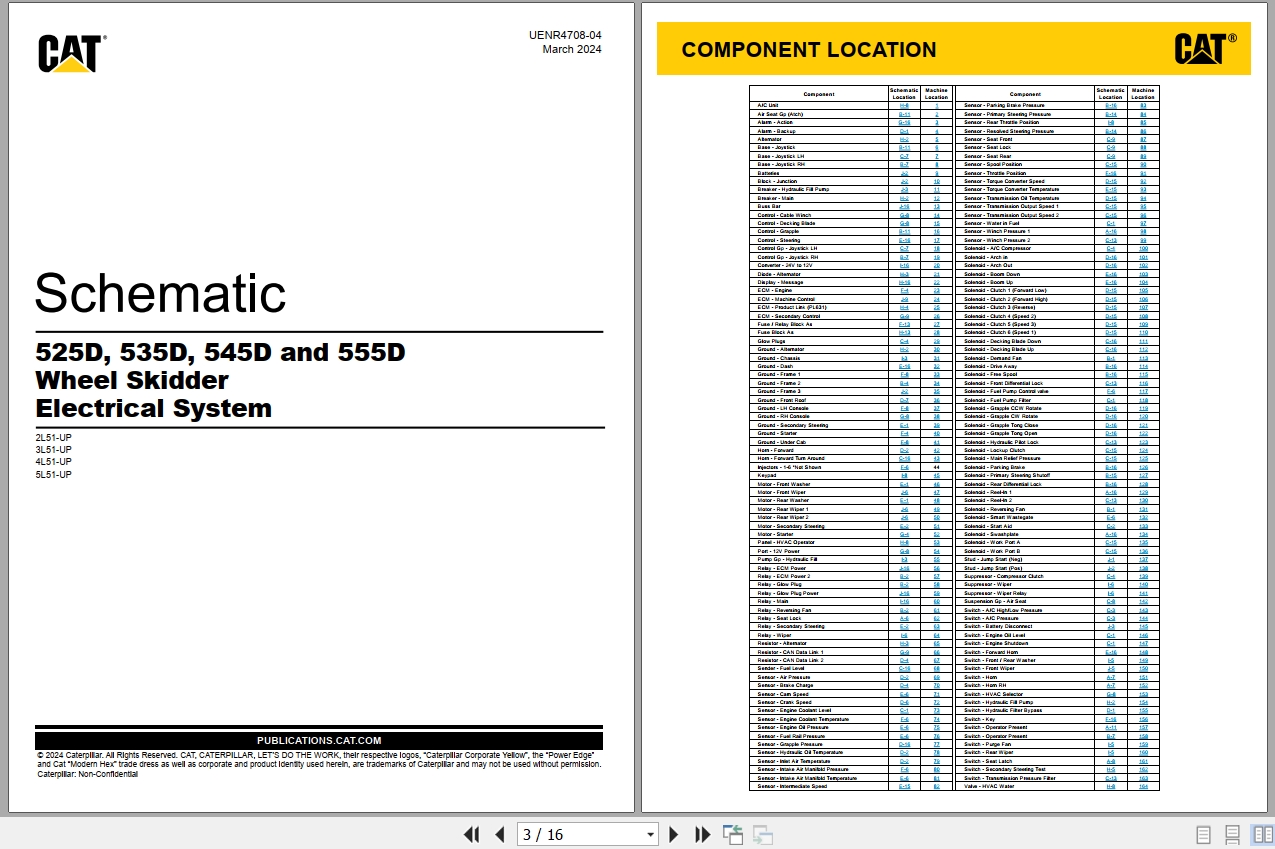Click schematic location for Solenoid - Boom Up

(x=1110, y=282)
